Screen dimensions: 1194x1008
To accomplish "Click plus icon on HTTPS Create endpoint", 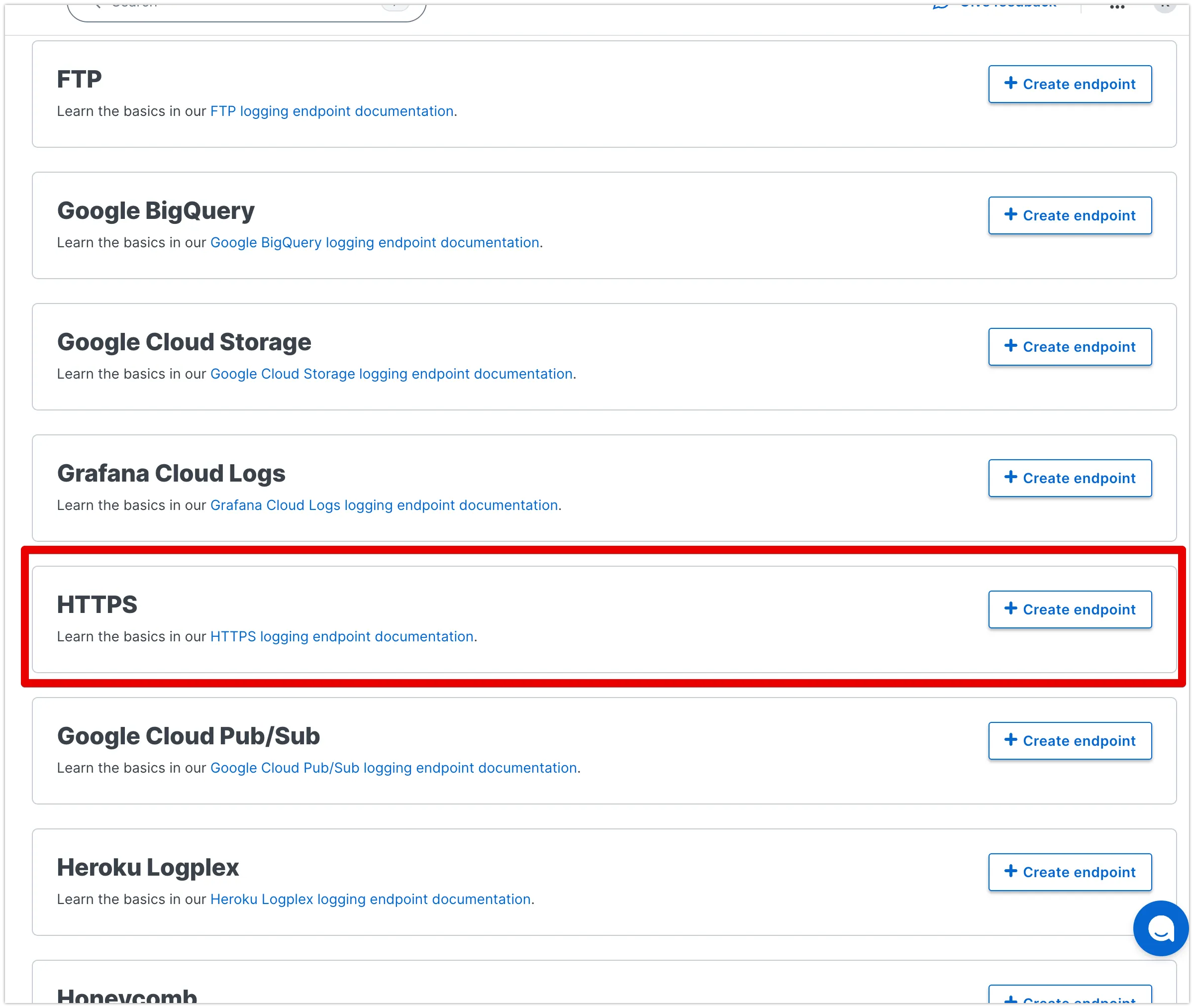I will click(x=1010, y=608).
